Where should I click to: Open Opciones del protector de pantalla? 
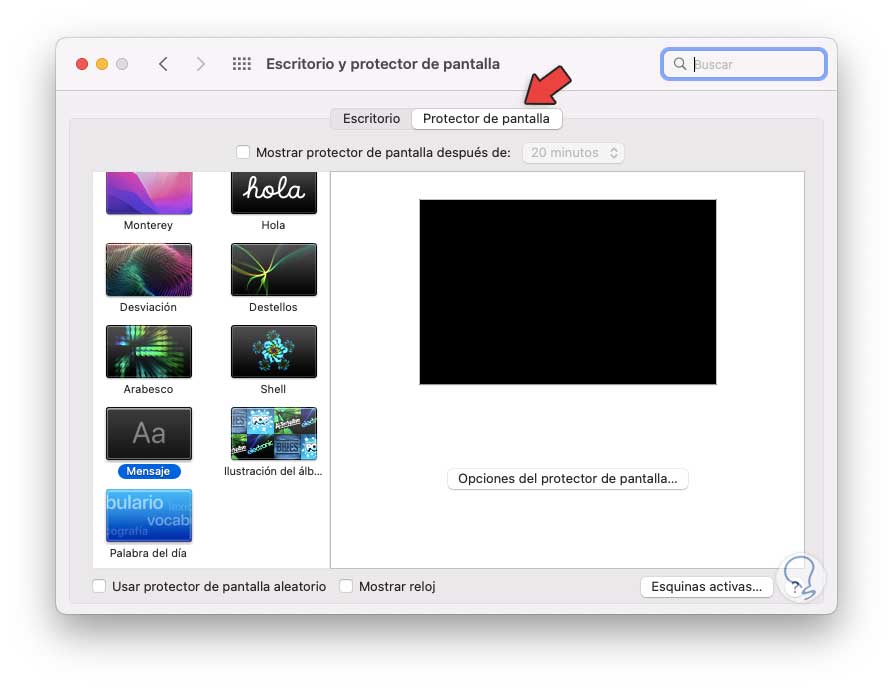click(x=568, y=478)
